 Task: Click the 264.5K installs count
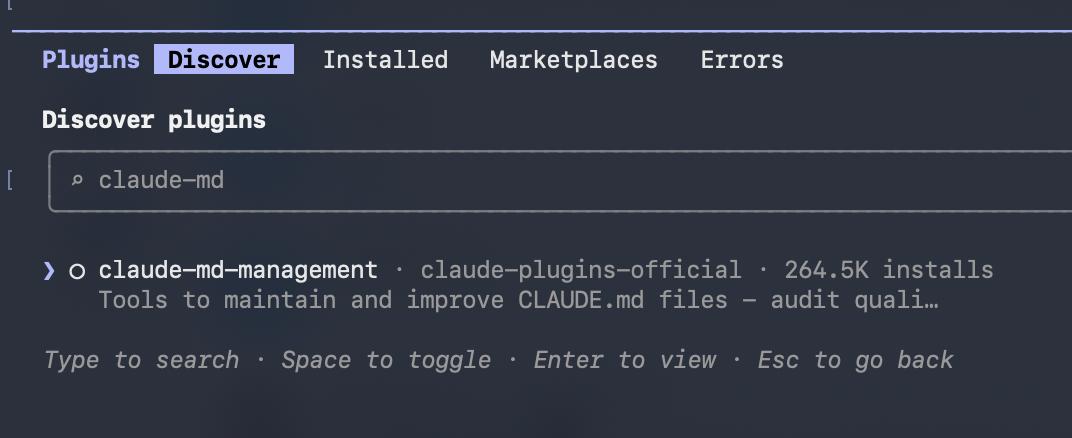[x=889, y=270]
